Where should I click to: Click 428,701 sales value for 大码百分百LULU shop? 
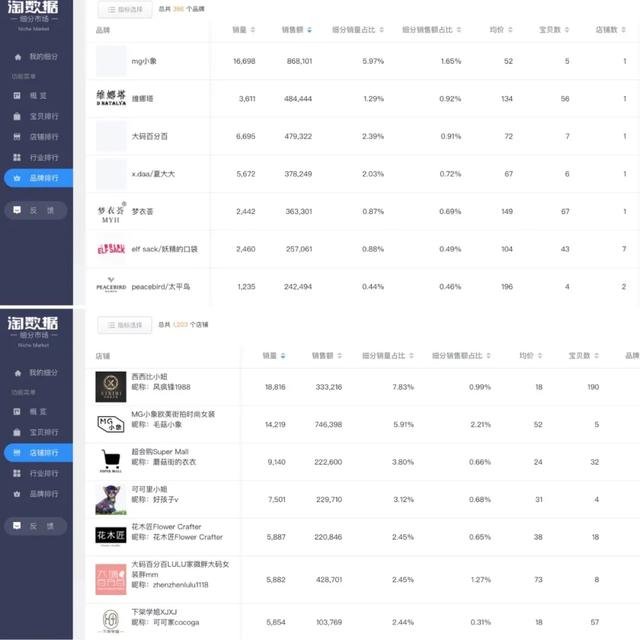[x=329, y=580]
